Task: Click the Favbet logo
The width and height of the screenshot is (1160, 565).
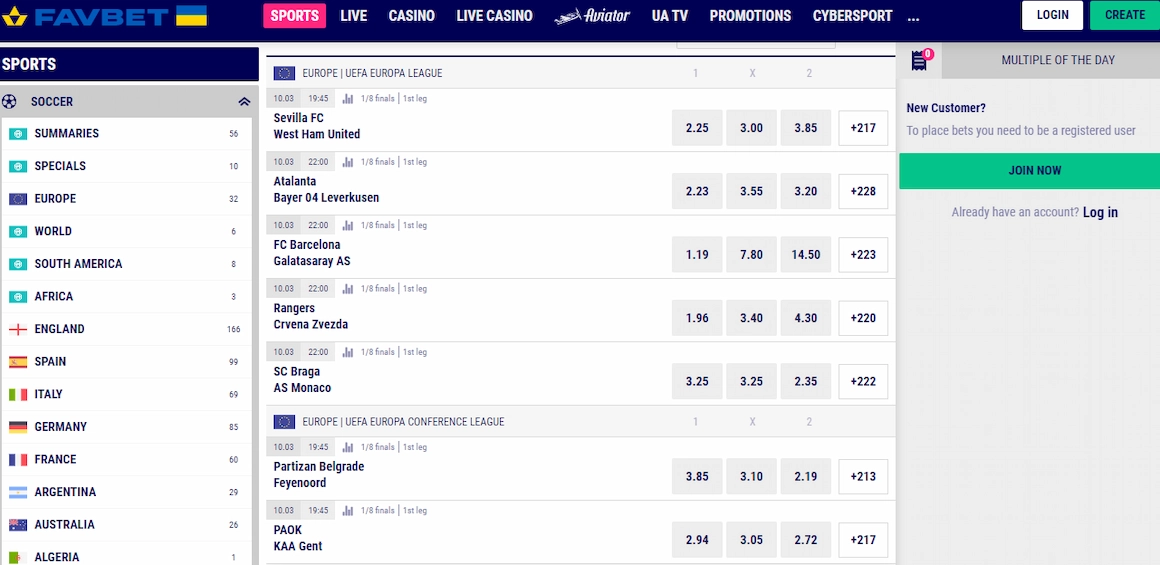Action: point(87,16)
